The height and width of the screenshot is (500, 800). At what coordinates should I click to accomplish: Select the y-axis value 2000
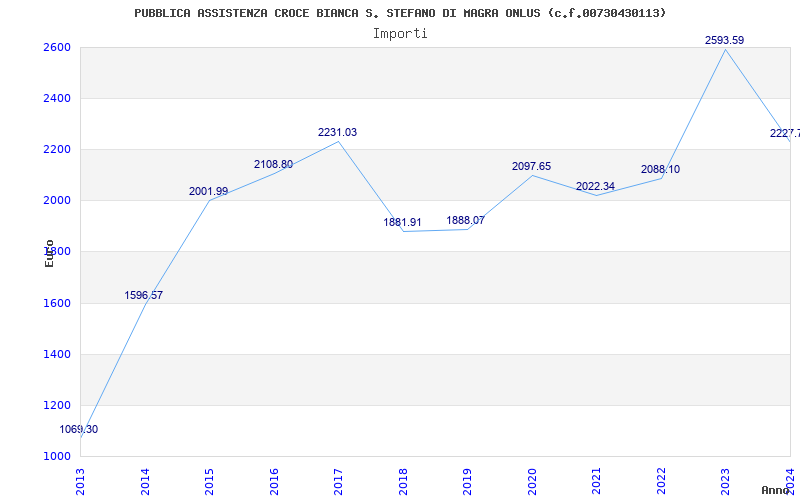[x=57, y=201]
